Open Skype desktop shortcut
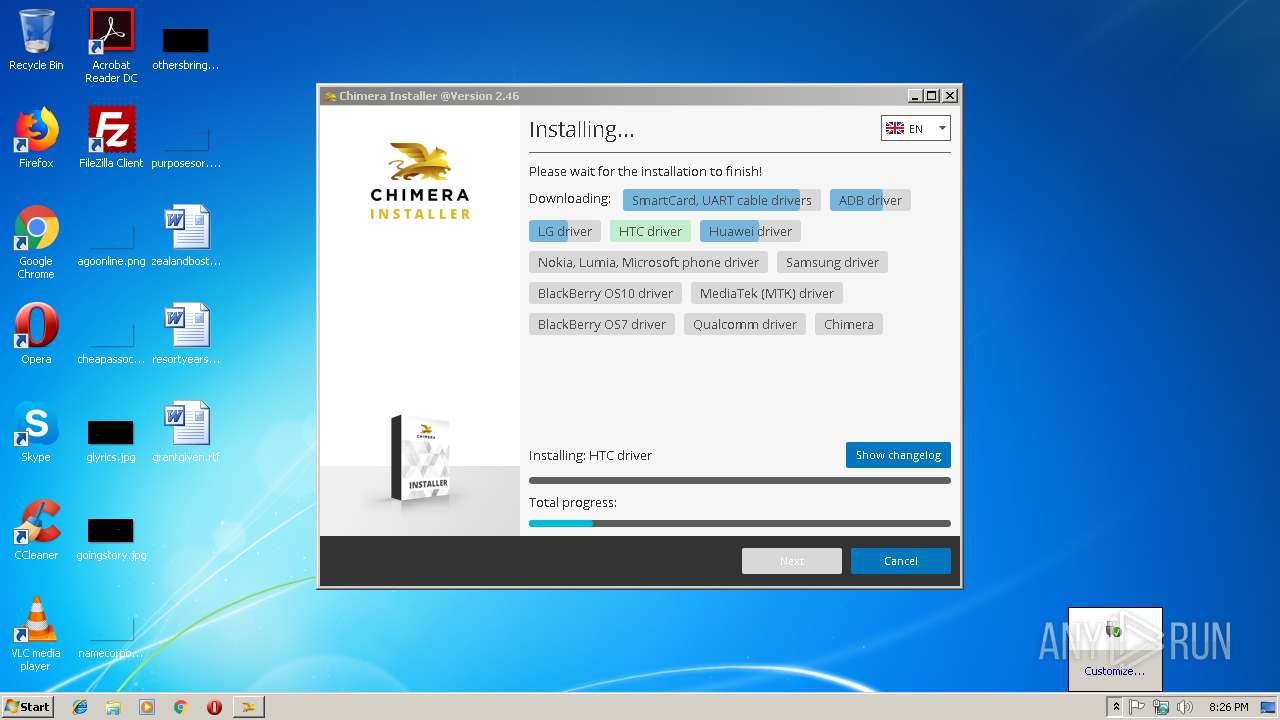This screenshot has height=720, width=1280. coord(36,432)
